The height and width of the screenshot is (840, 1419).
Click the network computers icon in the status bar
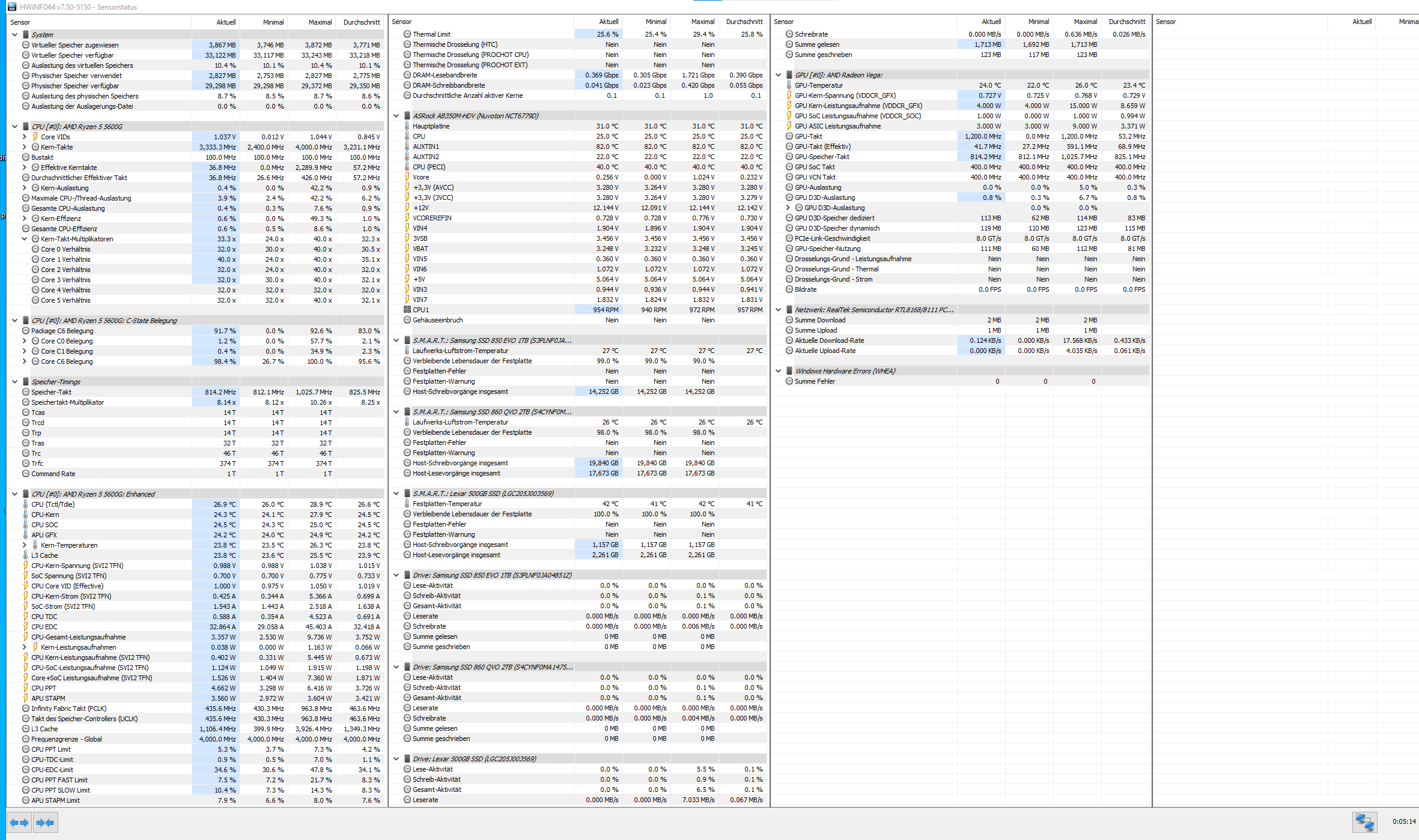pyautogui.click(x=1364, y=822)
